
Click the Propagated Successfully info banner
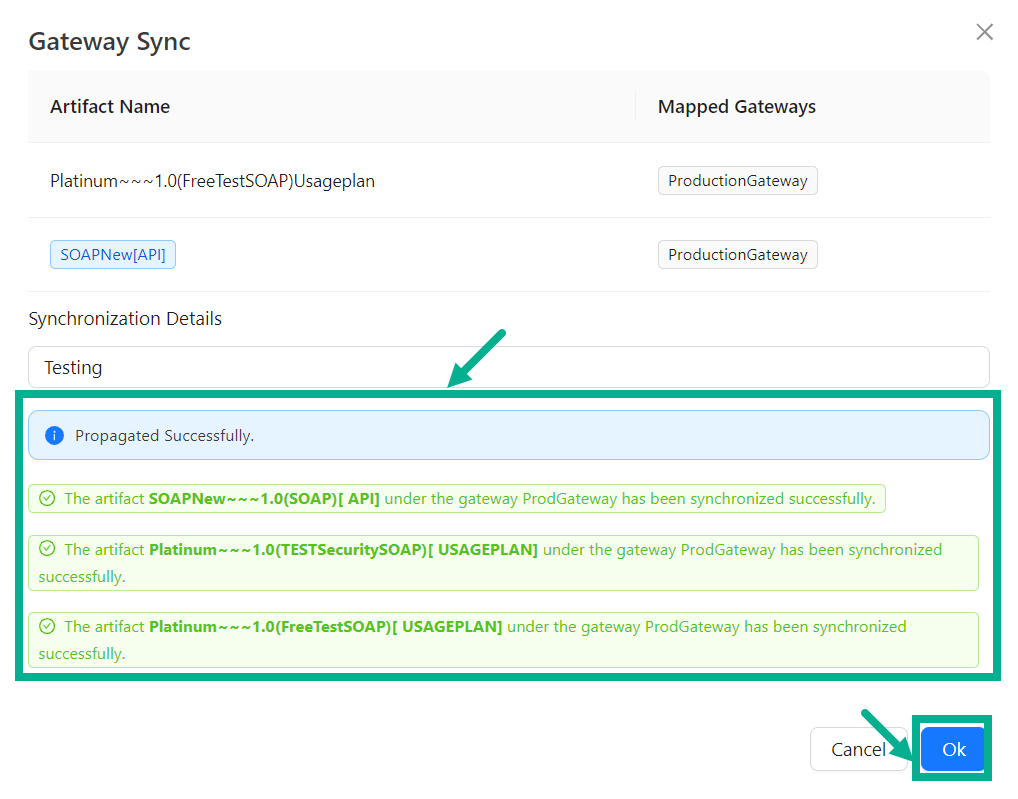coord(508,436)
